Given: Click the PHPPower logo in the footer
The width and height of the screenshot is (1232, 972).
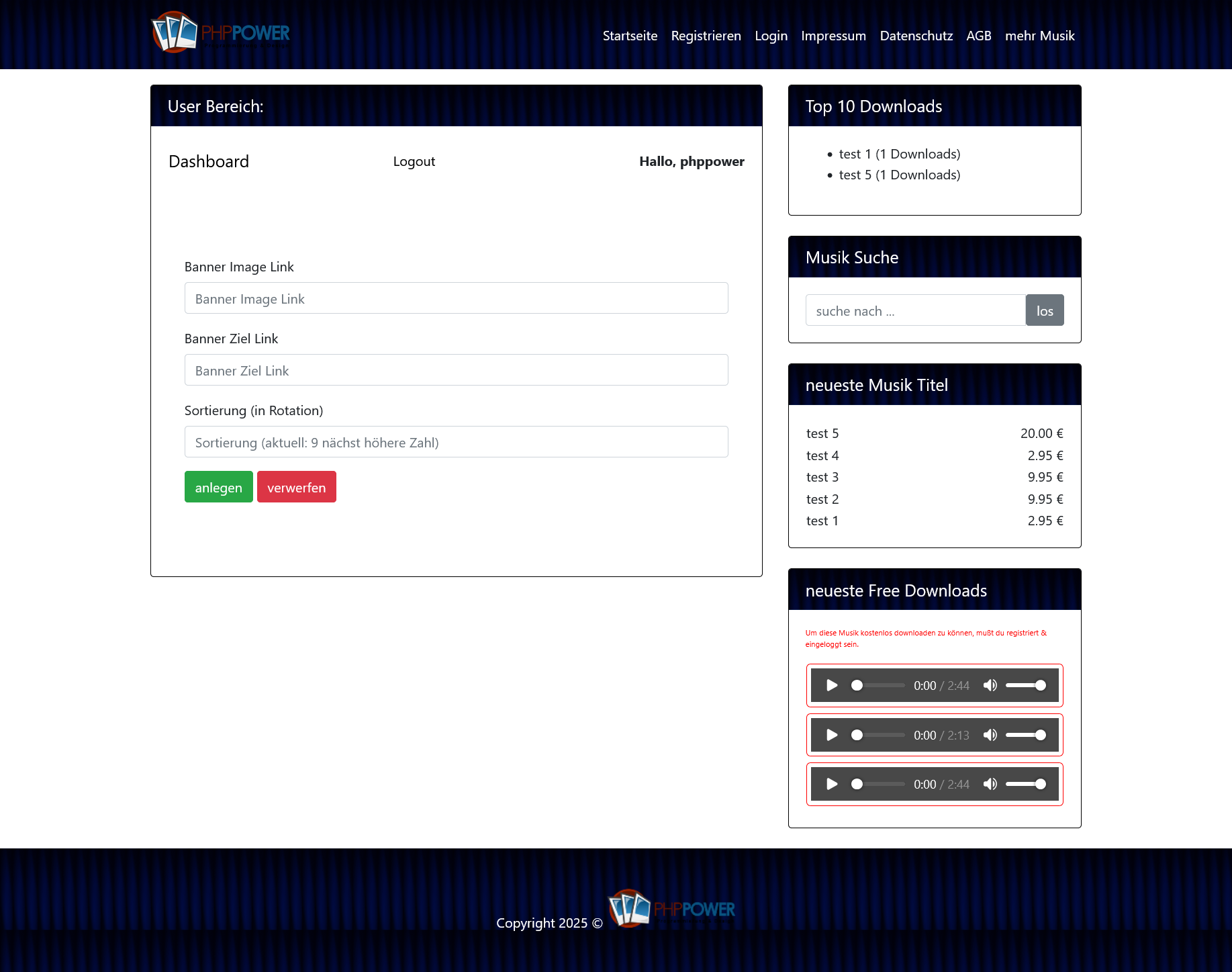Looking at the screenshot, I should pyautogui.click(x=672, y=909).
